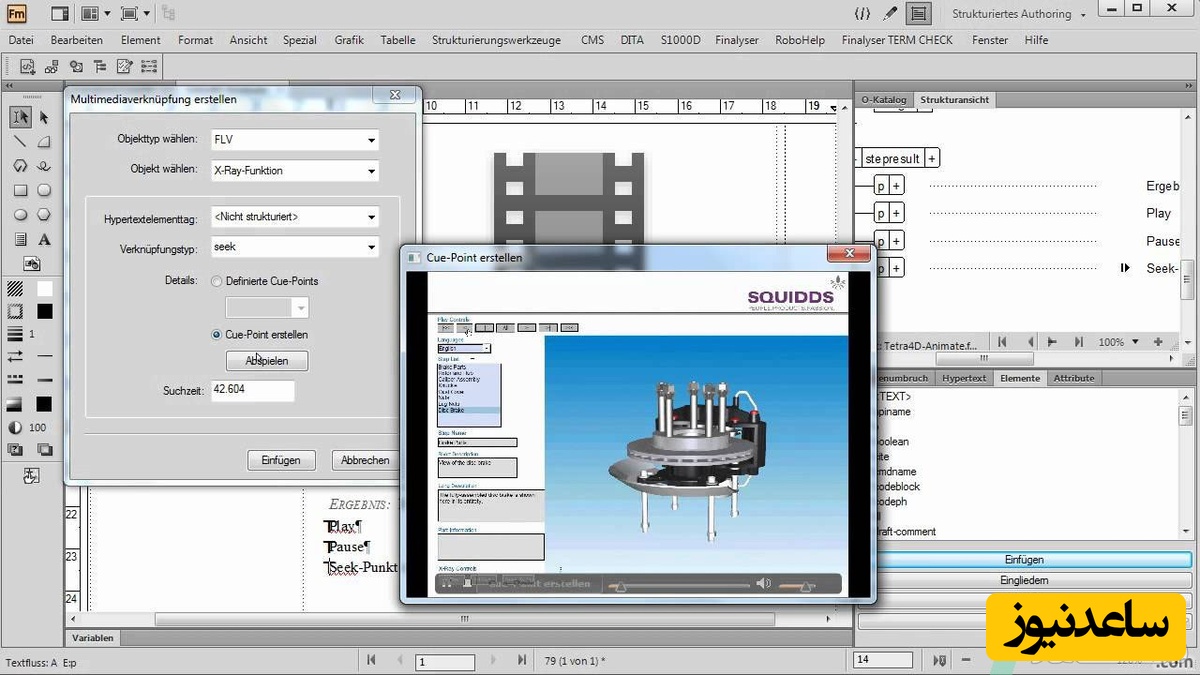Open the Verknüpfungstyp 'seek' dropdown
This screenshot has width=1200, height=675.
[x=295, y=247]
